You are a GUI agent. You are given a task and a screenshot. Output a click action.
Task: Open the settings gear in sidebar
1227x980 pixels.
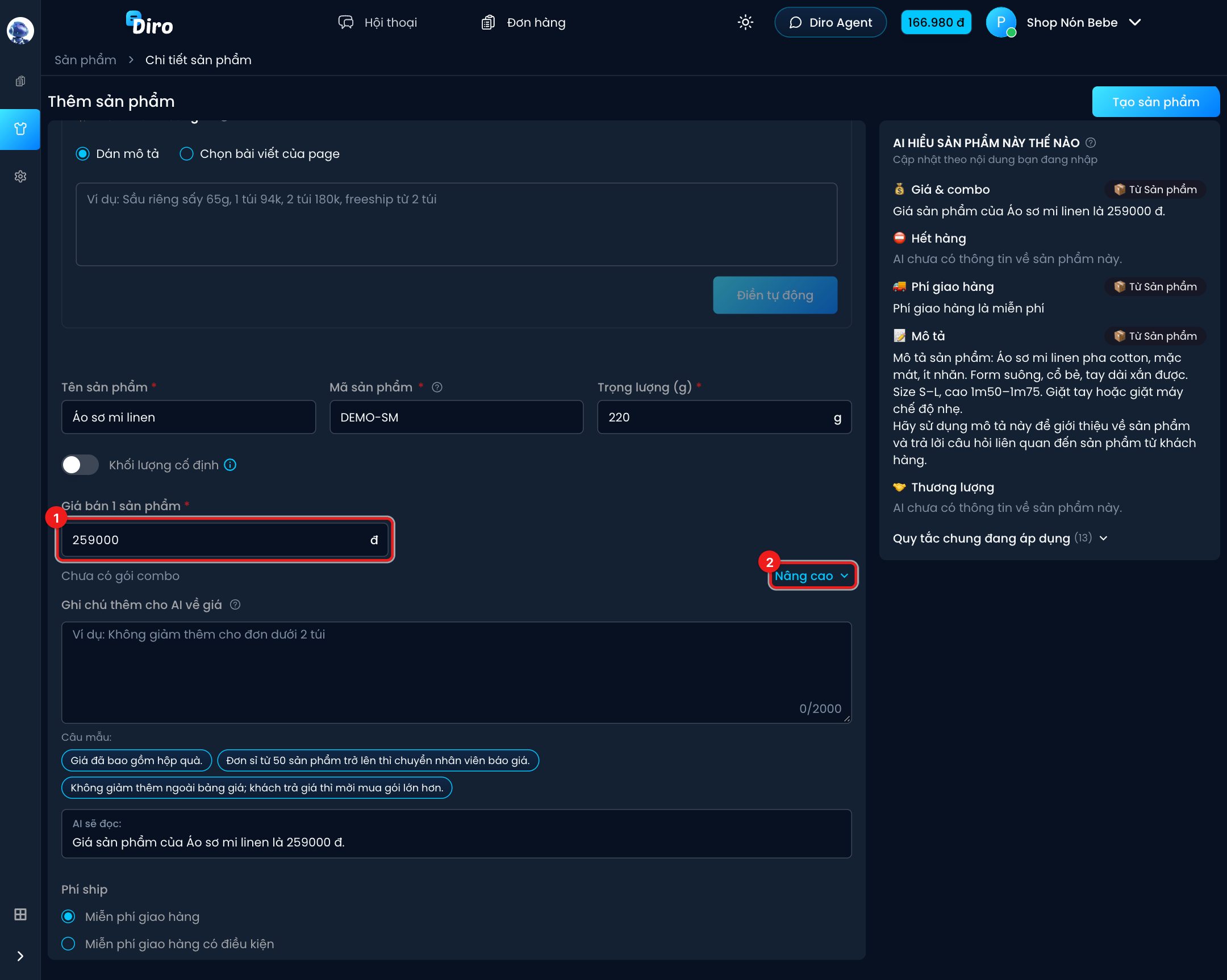[x=20, y=177]
